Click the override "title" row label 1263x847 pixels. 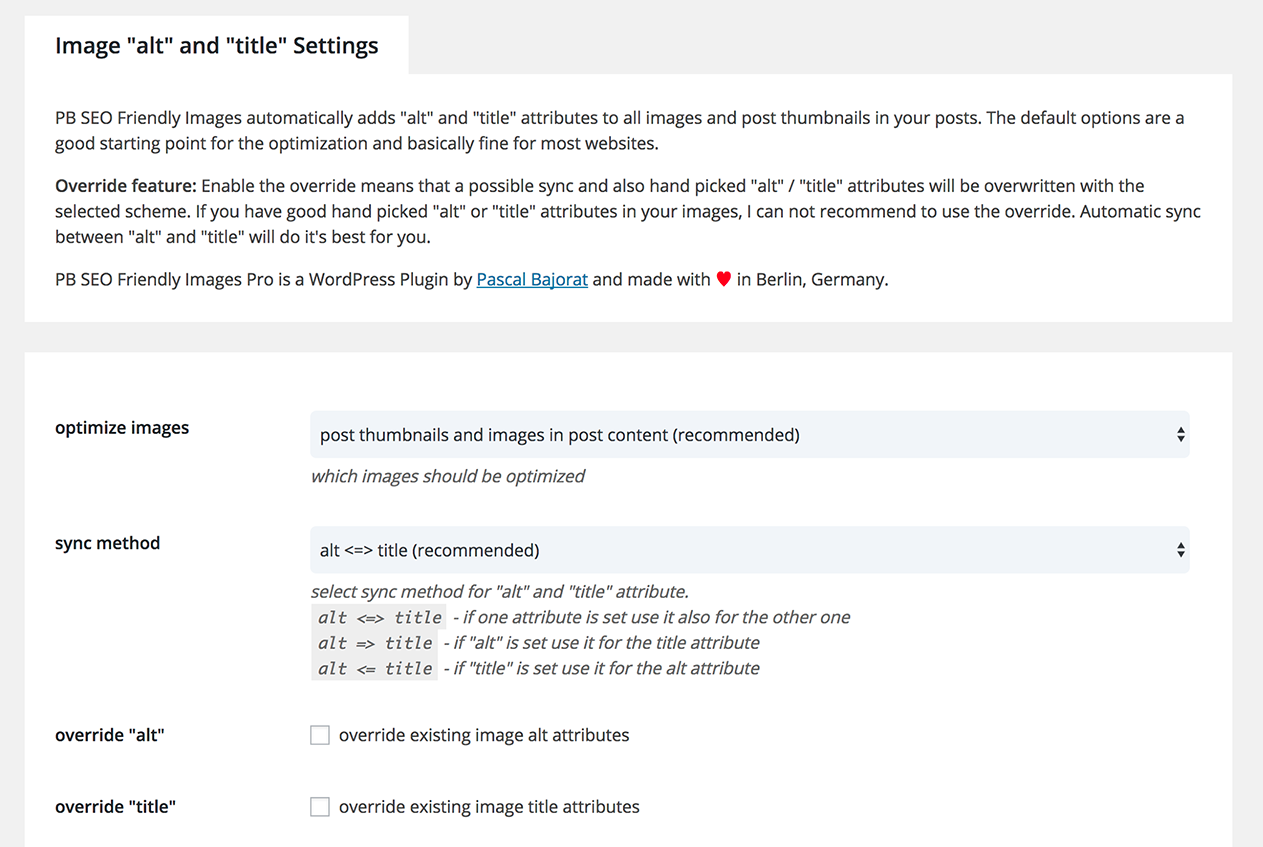115,806
